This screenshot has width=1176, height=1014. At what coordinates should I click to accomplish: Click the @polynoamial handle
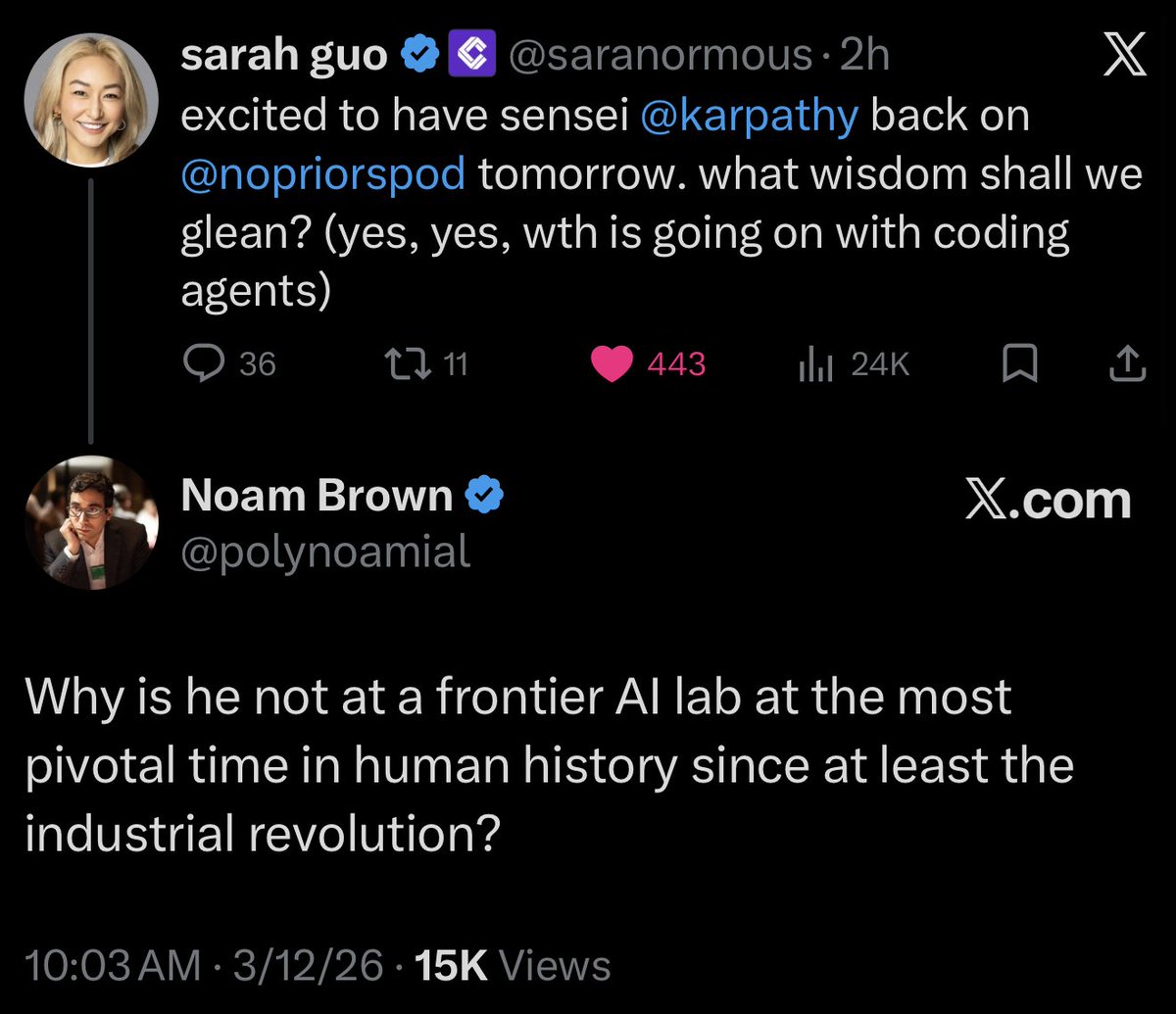pos(325,553)
